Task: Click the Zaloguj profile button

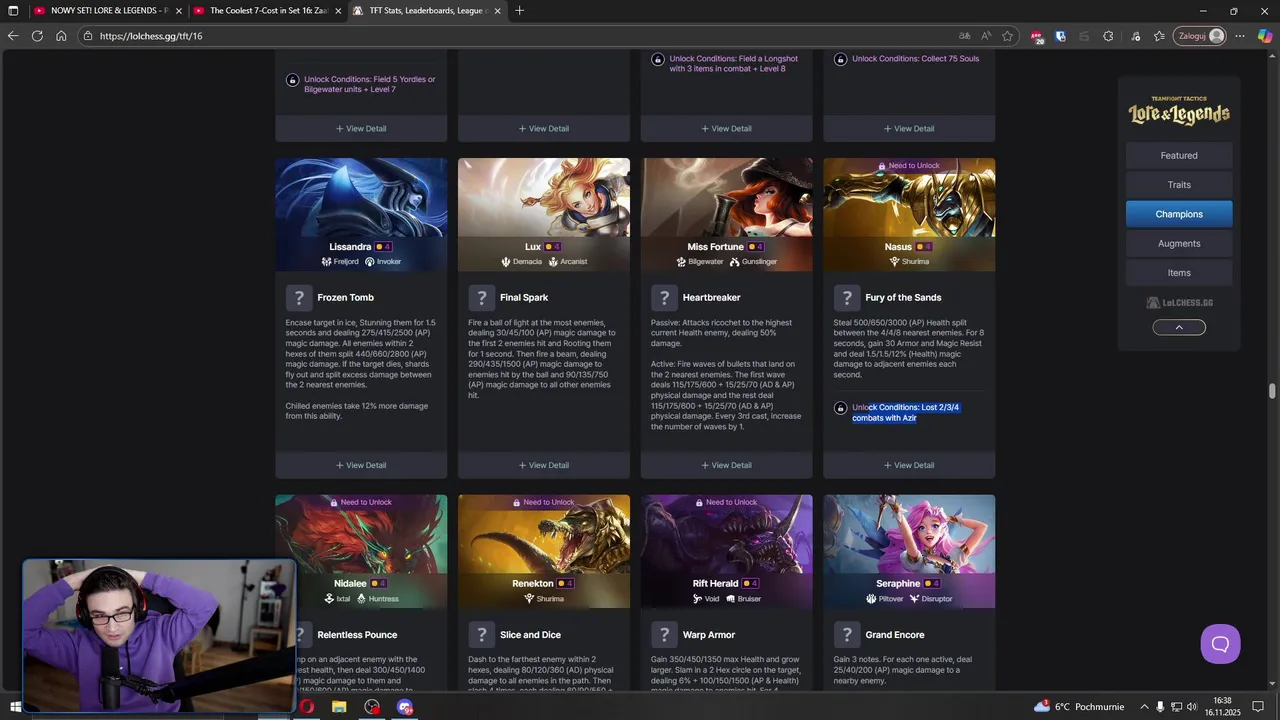Action: click(x=1199, y=36)
